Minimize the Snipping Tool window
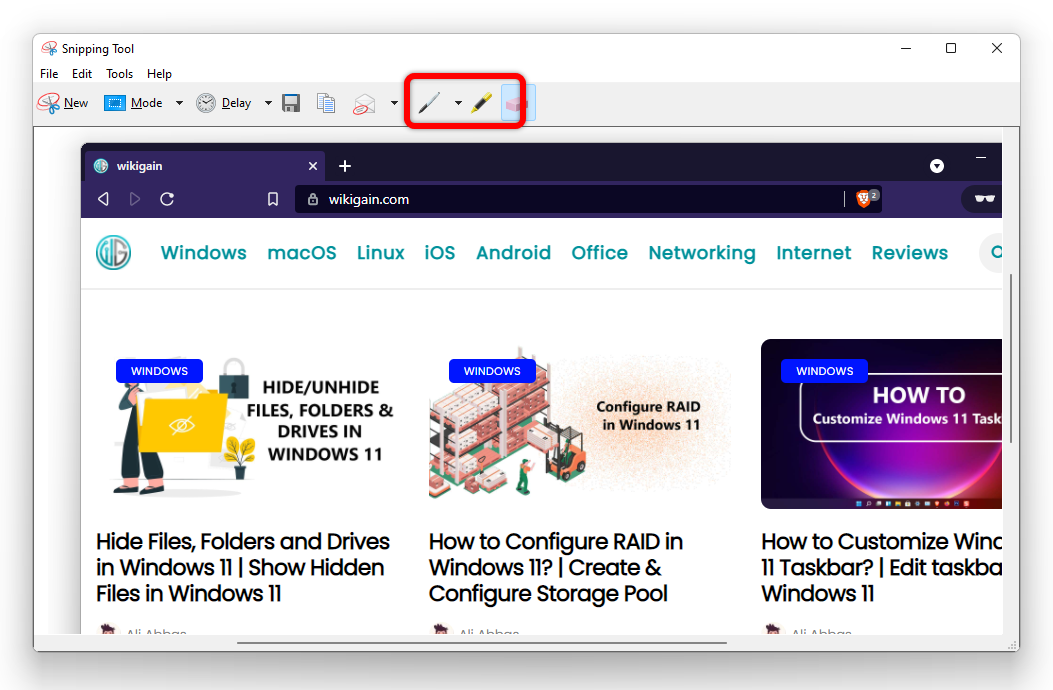 [906, 48]
